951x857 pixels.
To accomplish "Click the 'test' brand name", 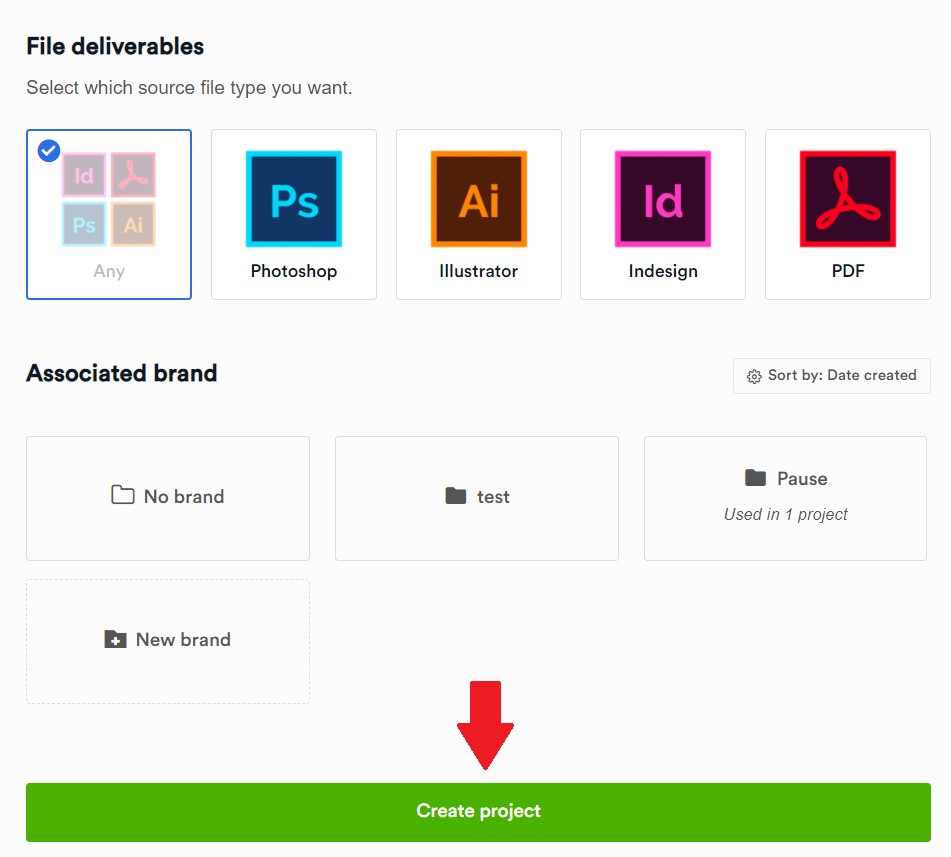I will 493,497.
